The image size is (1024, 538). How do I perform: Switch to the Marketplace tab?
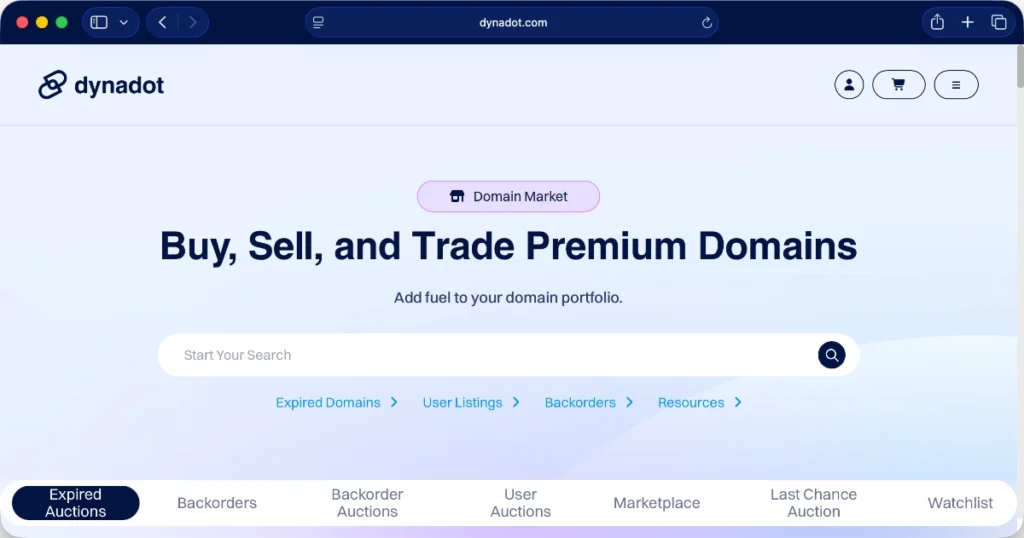tap(656, 503)
